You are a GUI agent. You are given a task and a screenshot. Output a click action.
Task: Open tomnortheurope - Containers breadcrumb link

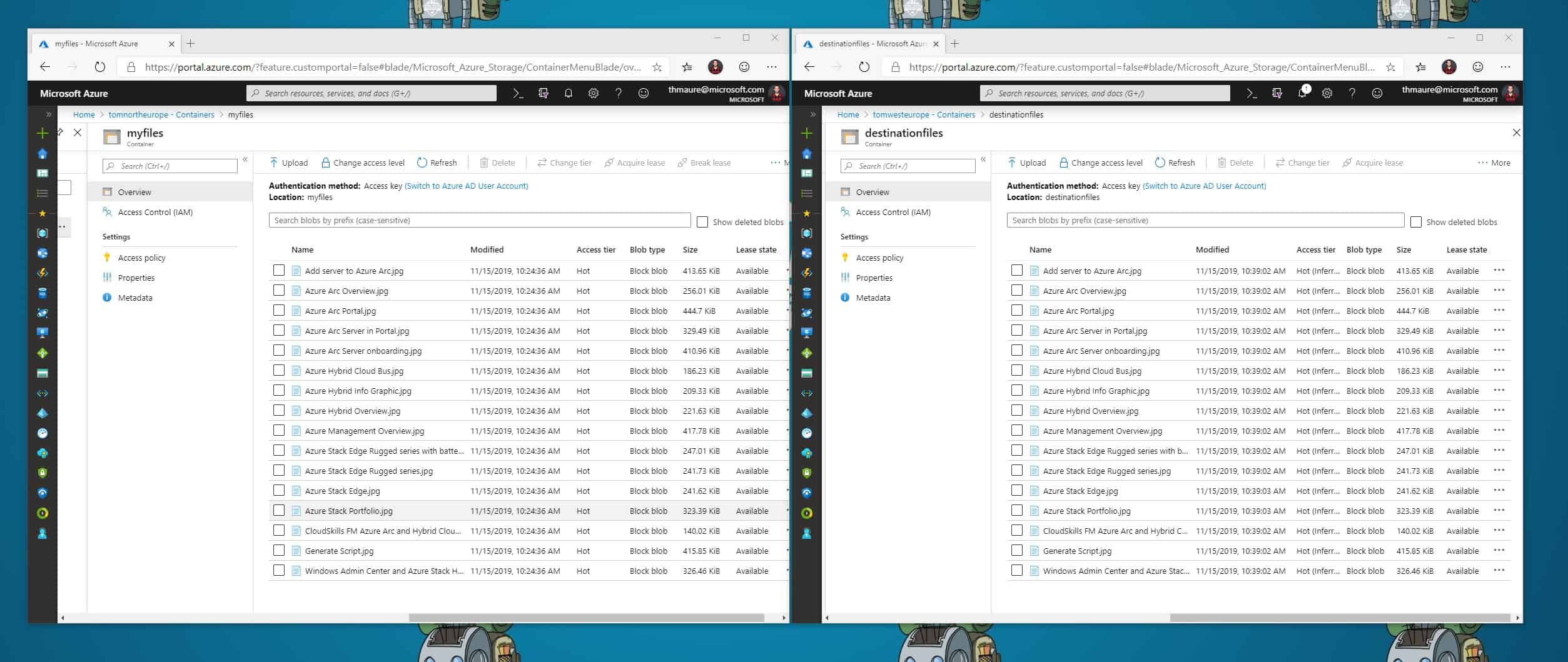pyautogui.click(x=161, y=114)
